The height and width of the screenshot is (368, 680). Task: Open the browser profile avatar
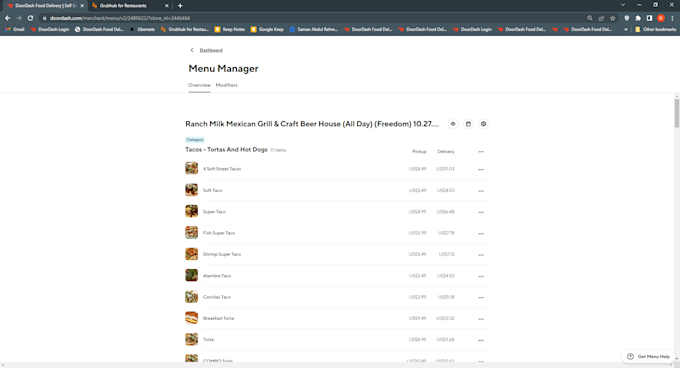(660, 18)
